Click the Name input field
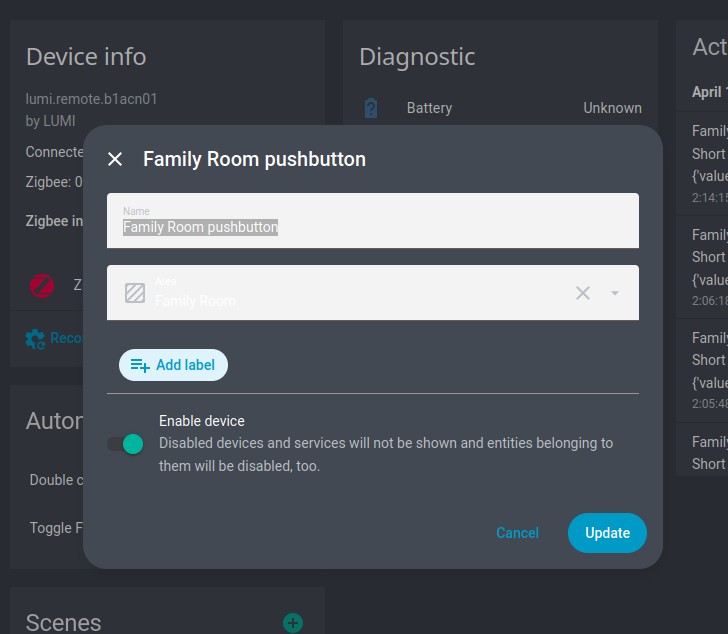The width and height of the screenshot is (728, 634). (372, 221)
